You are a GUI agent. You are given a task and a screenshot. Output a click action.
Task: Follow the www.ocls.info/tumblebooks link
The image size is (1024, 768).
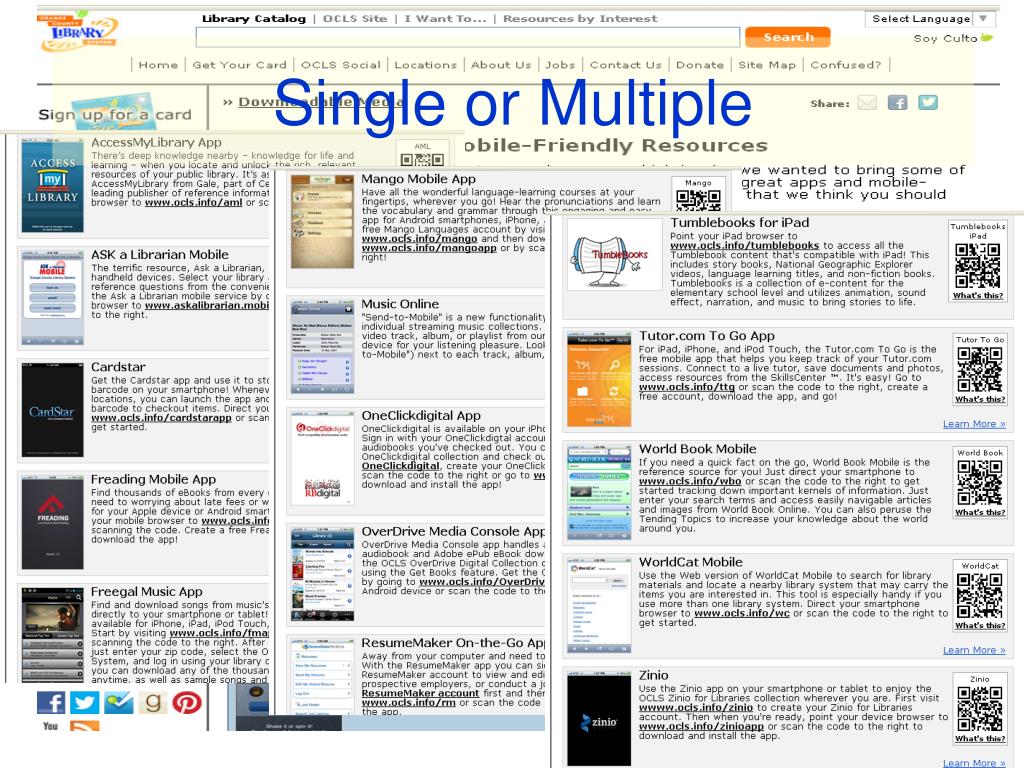click(x=744, y=246)
